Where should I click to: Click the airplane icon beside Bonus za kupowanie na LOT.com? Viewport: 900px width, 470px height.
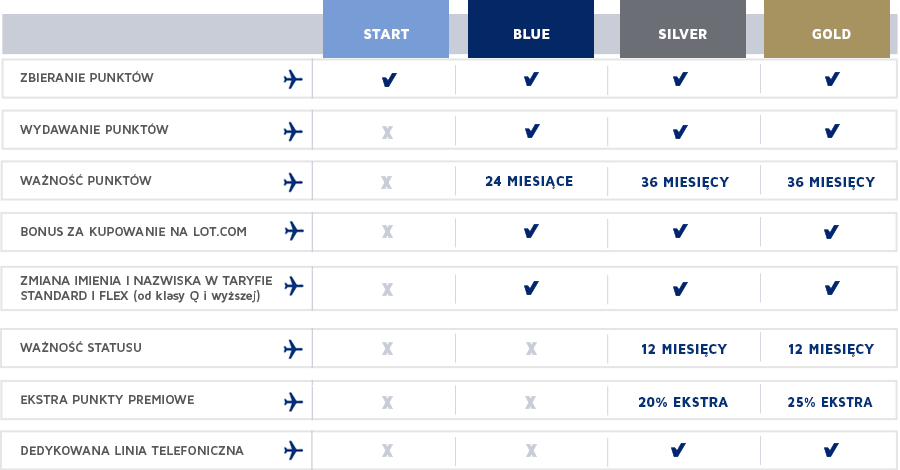click(x=294, y=231)
